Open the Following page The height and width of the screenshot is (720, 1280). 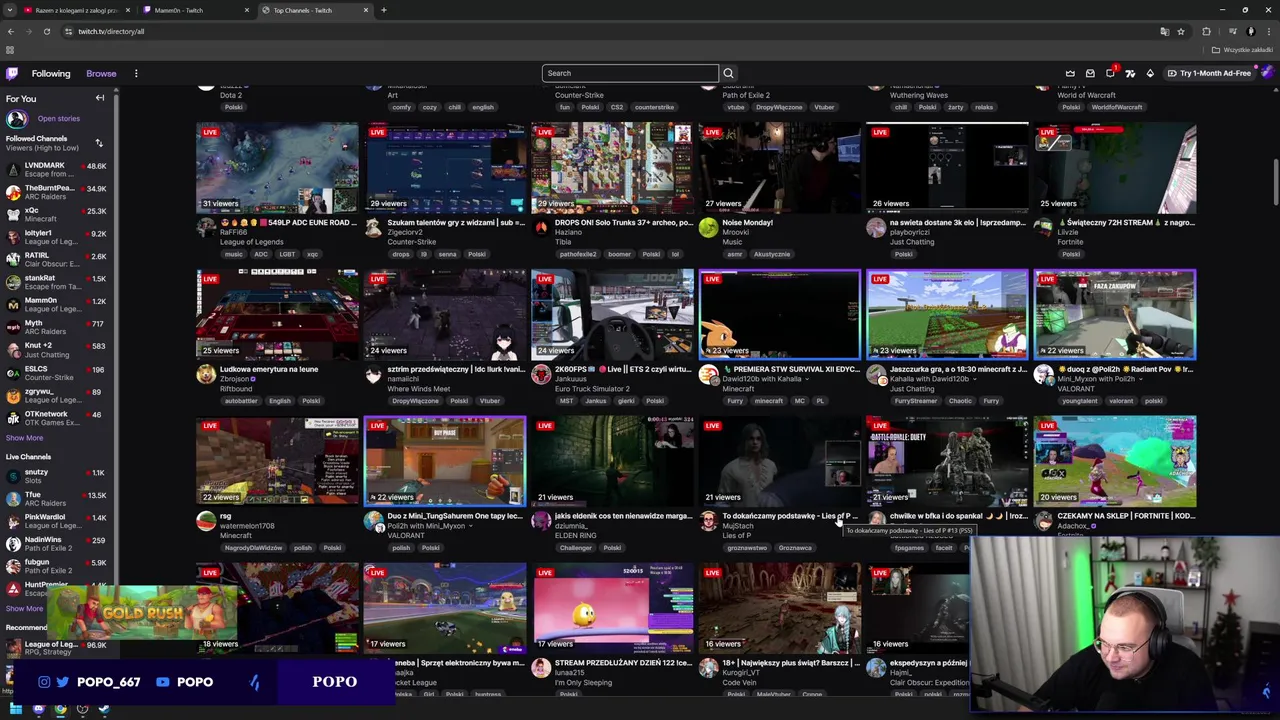click(51, 73)
